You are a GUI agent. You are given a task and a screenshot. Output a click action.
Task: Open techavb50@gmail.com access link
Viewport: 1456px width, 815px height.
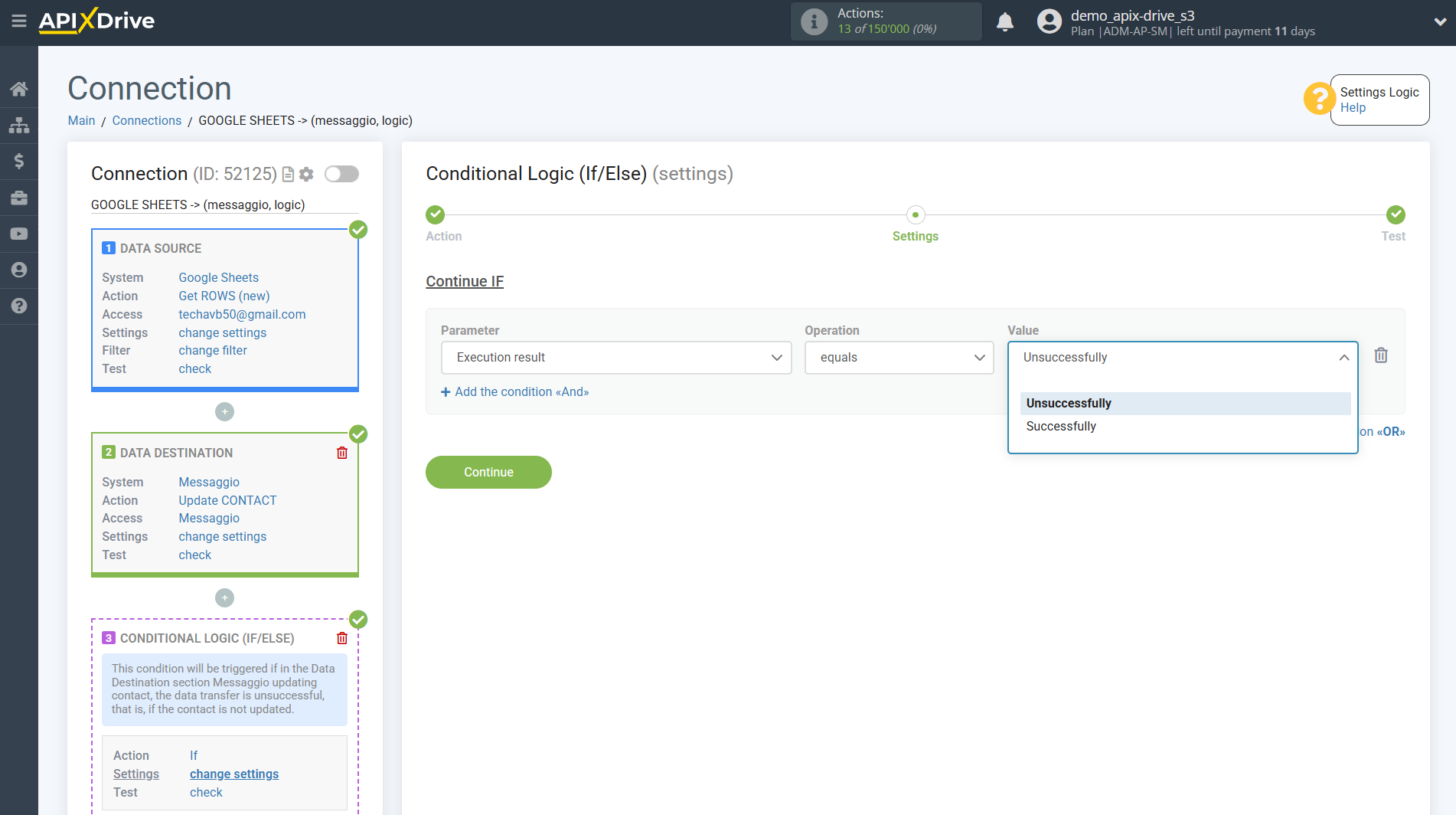point(242,314)
